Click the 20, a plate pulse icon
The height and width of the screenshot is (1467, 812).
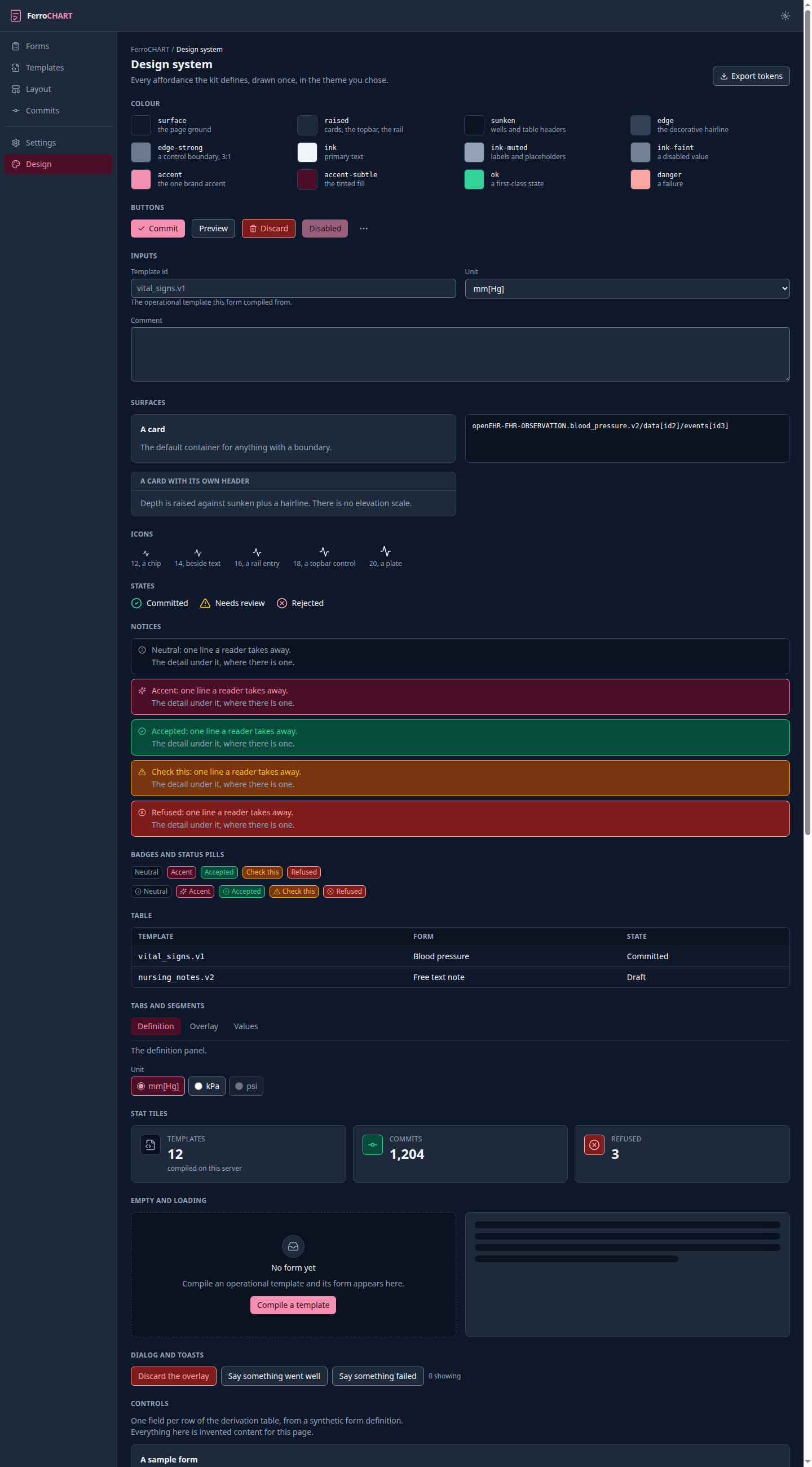tap(385, 551)
